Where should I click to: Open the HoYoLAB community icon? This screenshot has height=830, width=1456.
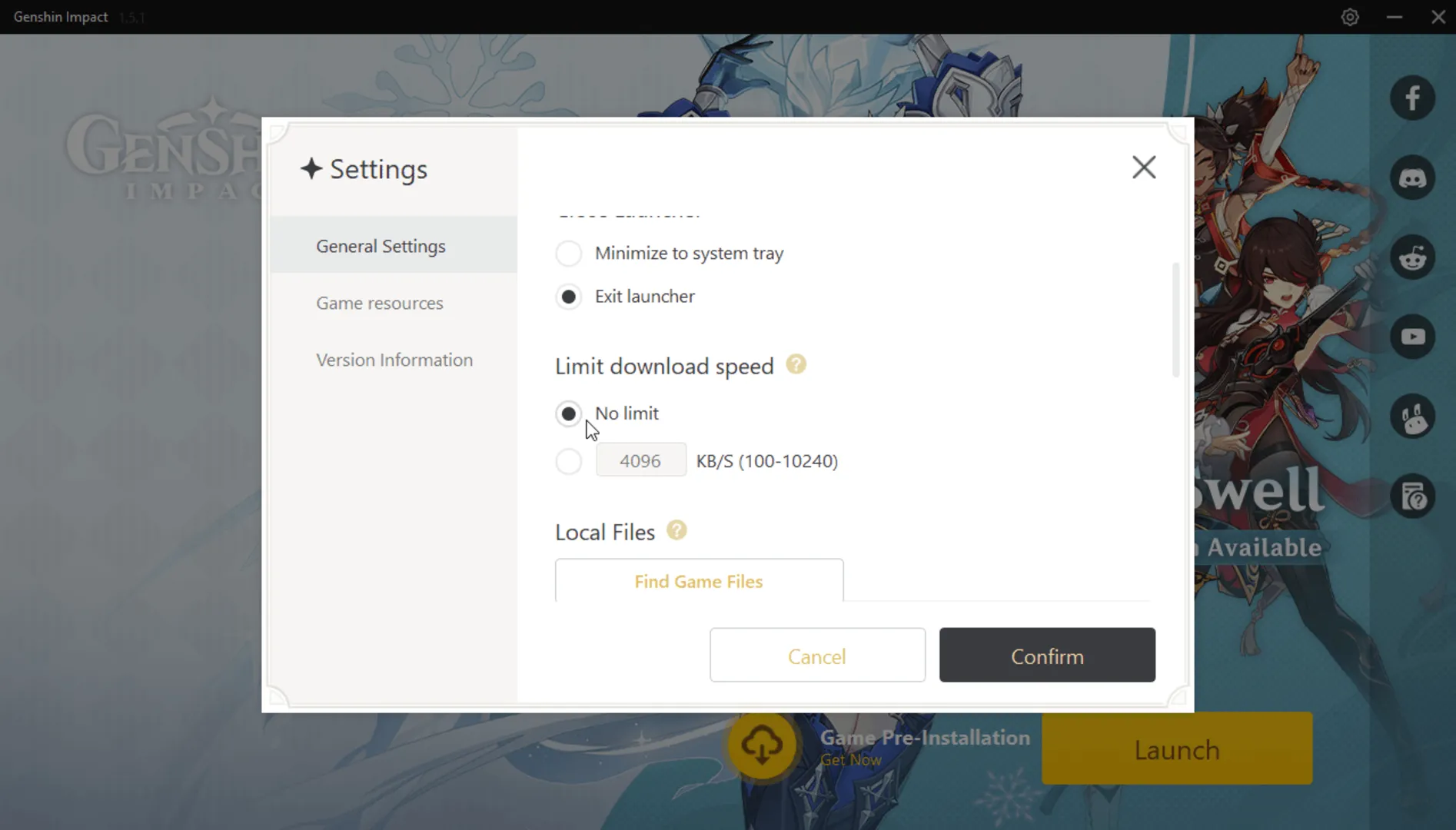pyautogui.click(x=1412, y=417)
